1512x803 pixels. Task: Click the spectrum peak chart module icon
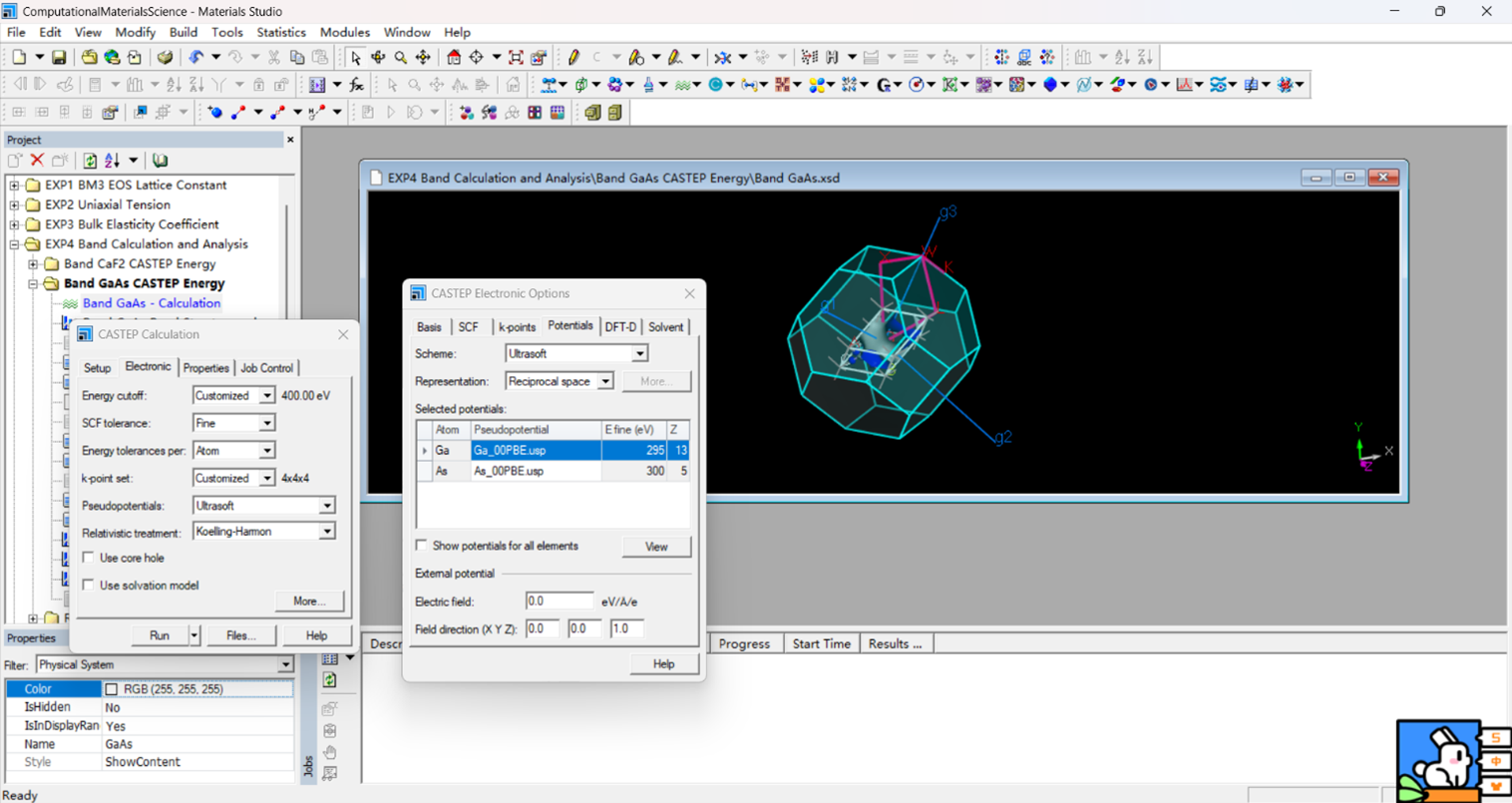(1184, 85)
